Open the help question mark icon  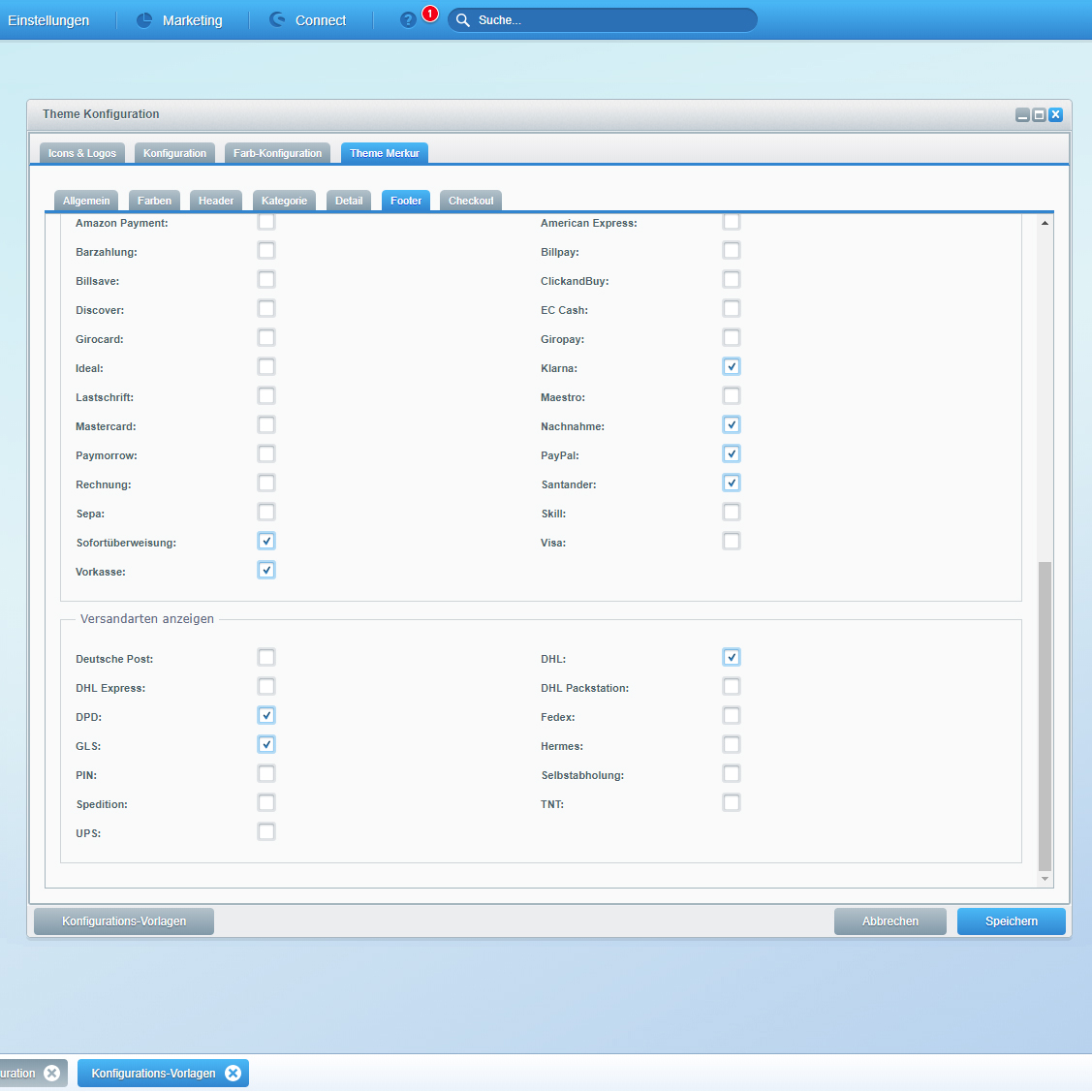(408, 20)
